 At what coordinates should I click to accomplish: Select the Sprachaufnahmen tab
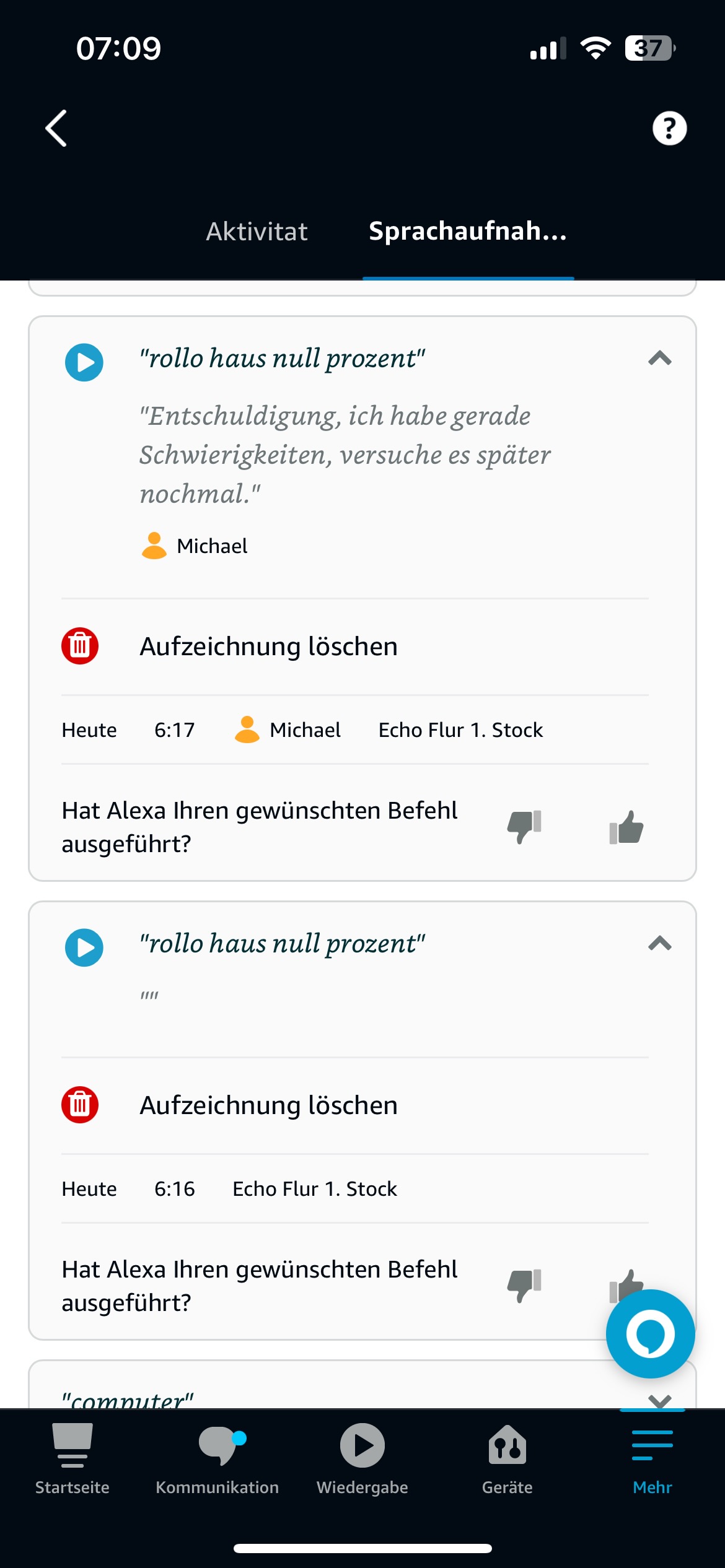coord(468,232)
